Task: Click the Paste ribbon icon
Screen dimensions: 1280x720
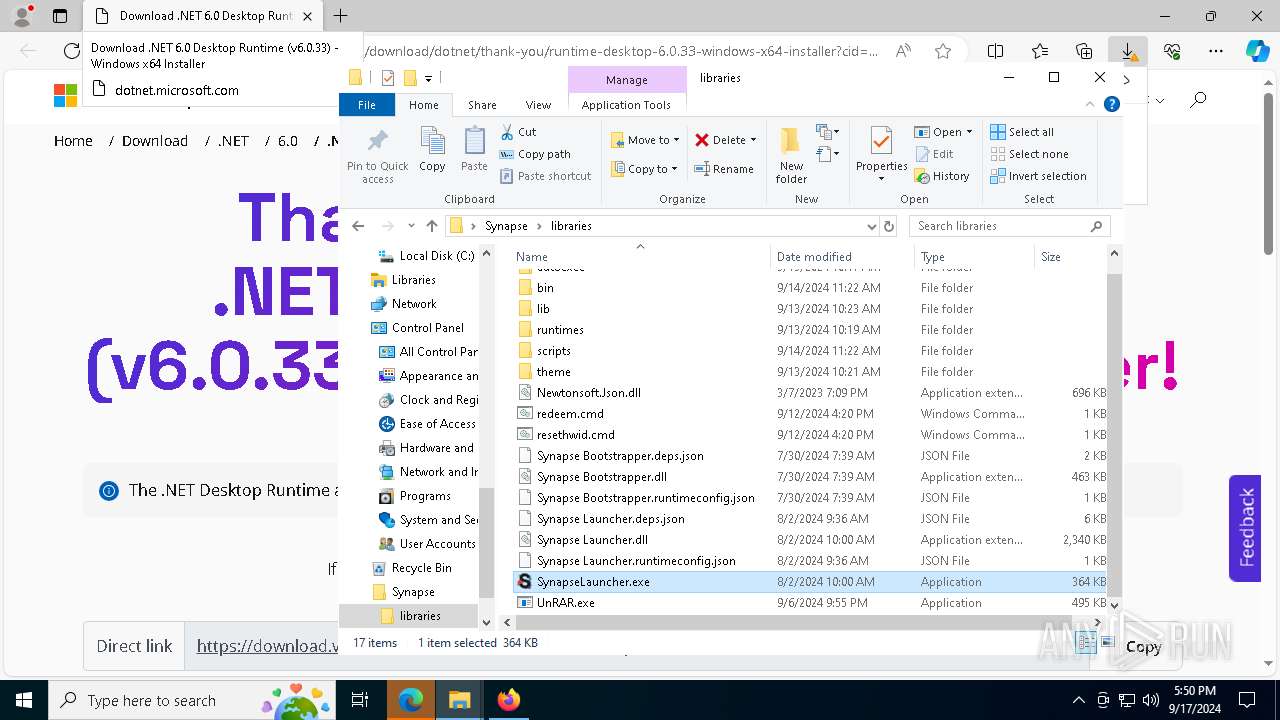Action: point(474,150)
